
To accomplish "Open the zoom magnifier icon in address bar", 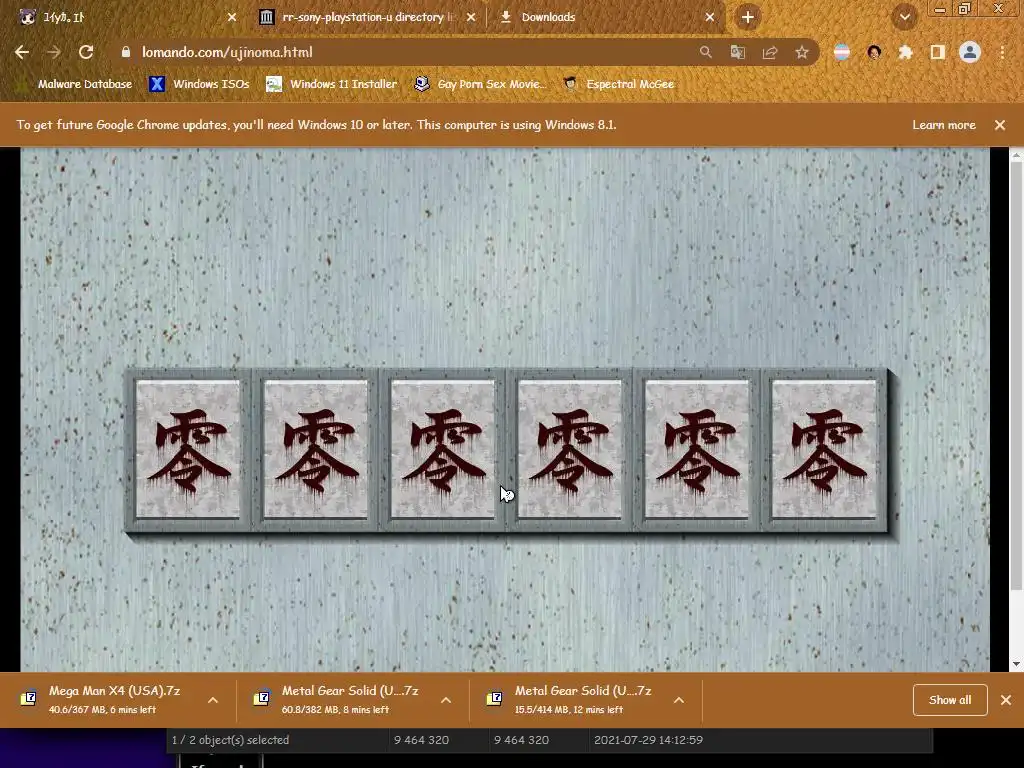I will pos(705,52).
